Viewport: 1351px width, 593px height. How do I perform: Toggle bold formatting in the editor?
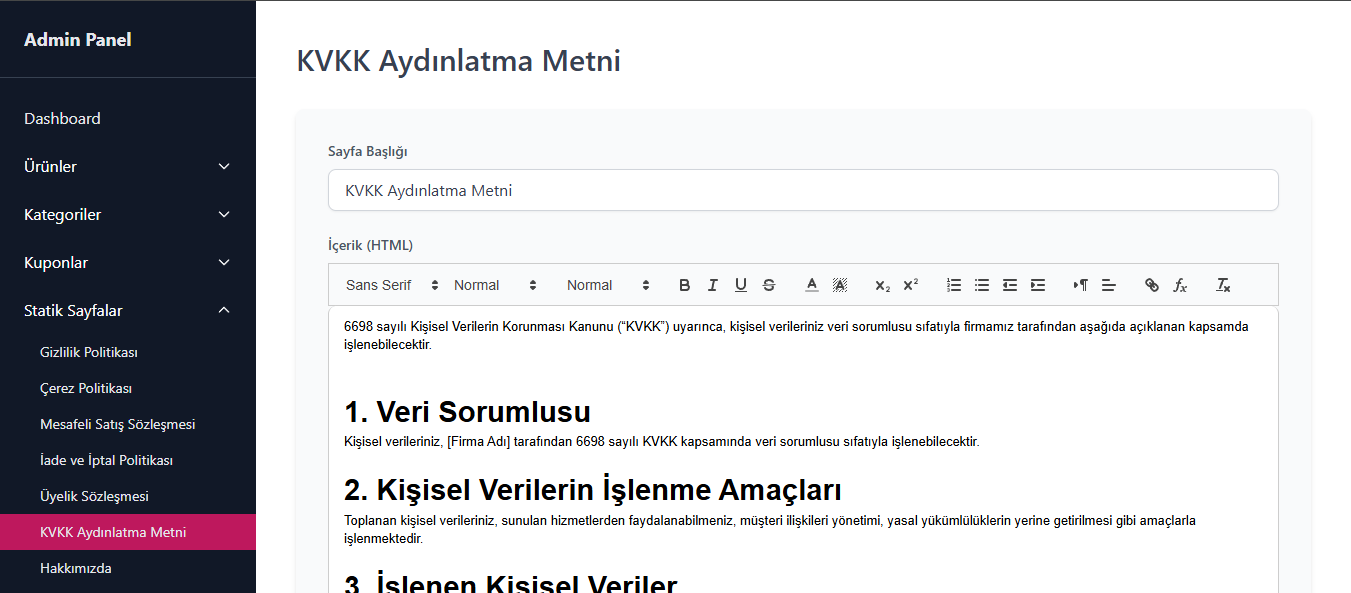[x=684, y=285]
